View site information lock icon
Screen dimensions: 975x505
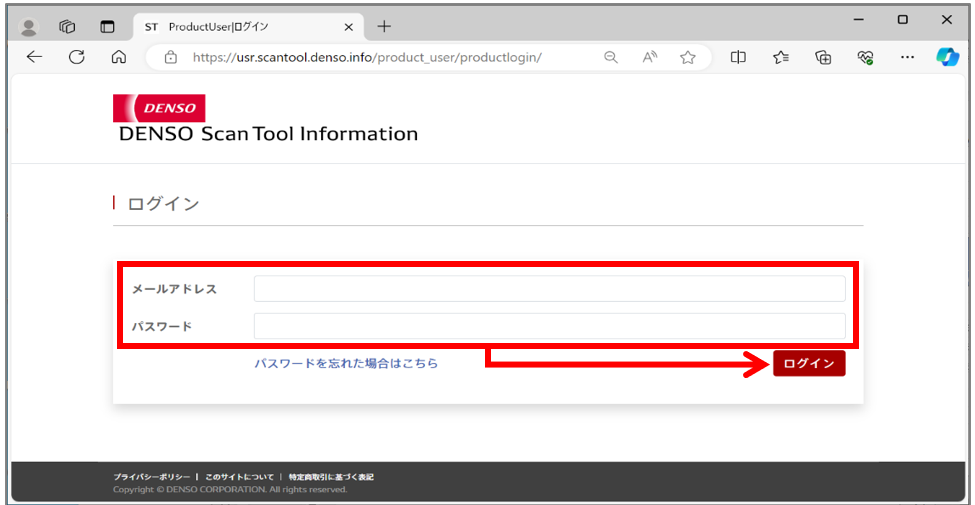tap(170, 58)
